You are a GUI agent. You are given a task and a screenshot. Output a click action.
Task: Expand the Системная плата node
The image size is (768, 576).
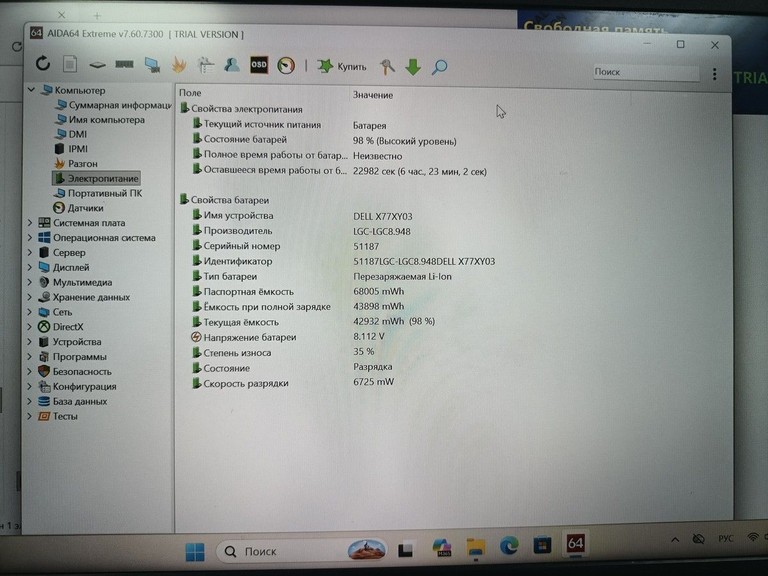(30, 222)
